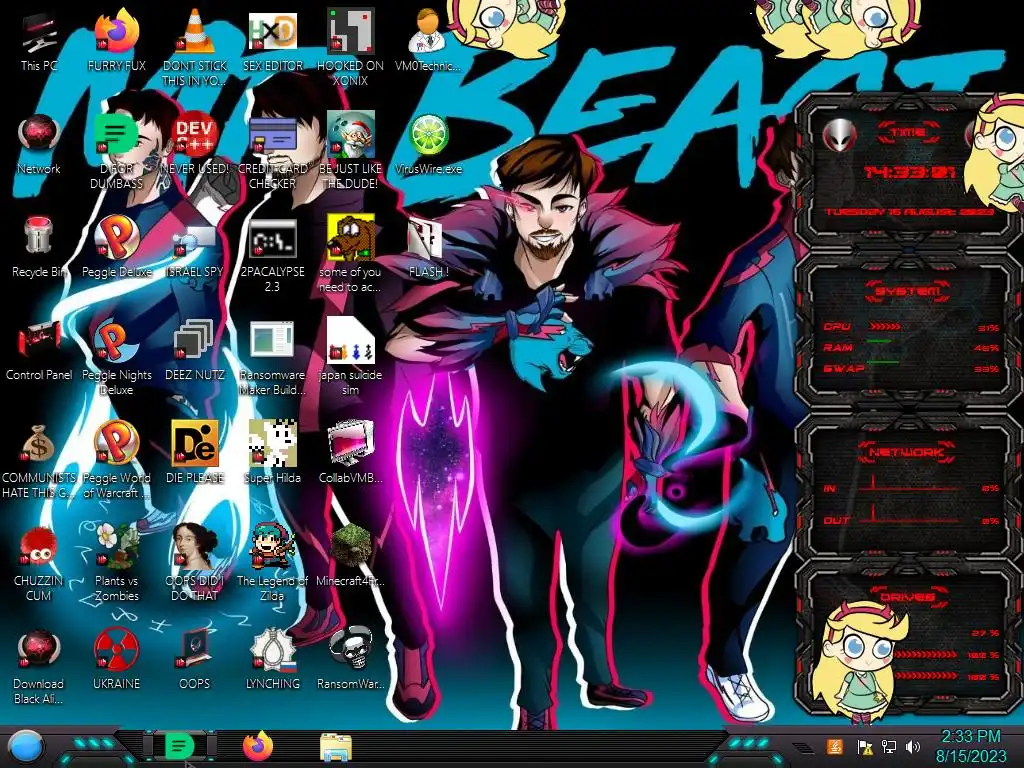Open the HxD hex editor shortcut
The height and width of the screenshot is (768, 1024).
coord(272,40)
